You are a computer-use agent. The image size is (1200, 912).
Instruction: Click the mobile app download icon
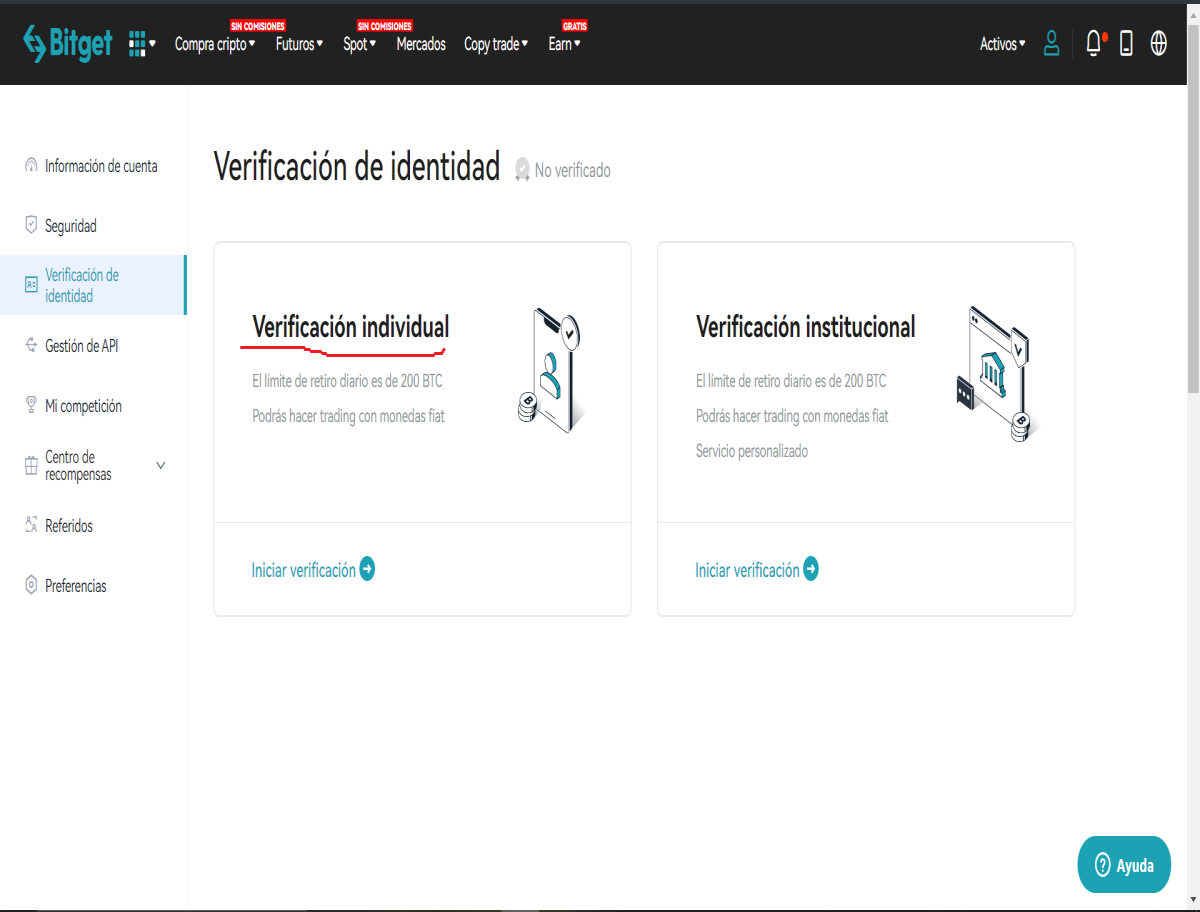[1126, 43]
